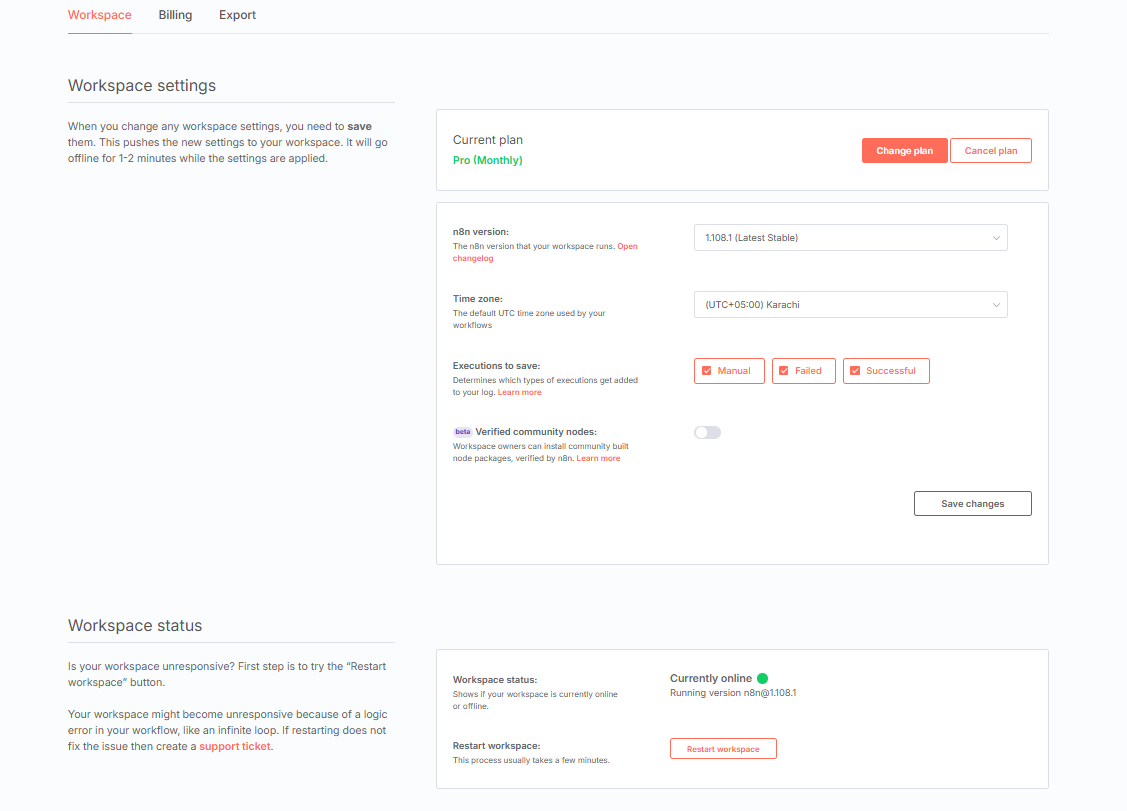The height and width of the screenshot is (811, 1127).
Task: Select the Workspace tab
Action: [x=99, y=15]
